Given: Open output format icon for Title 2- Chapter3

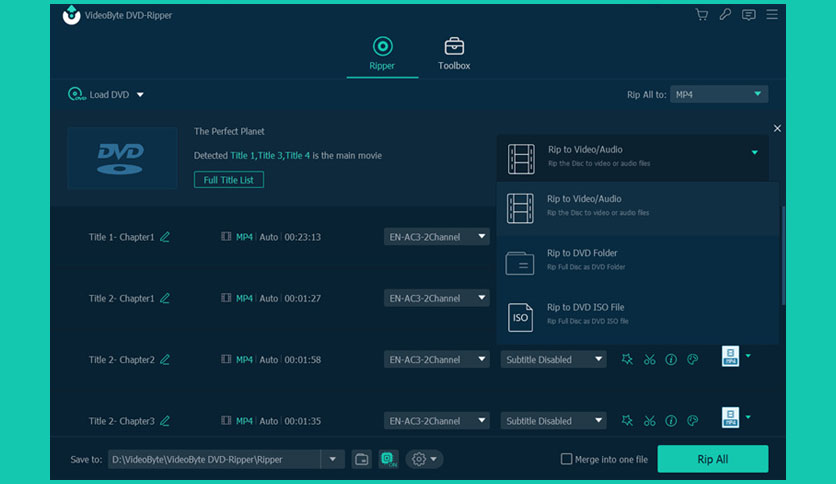Looking at the screenshot, I should [730, 417].
